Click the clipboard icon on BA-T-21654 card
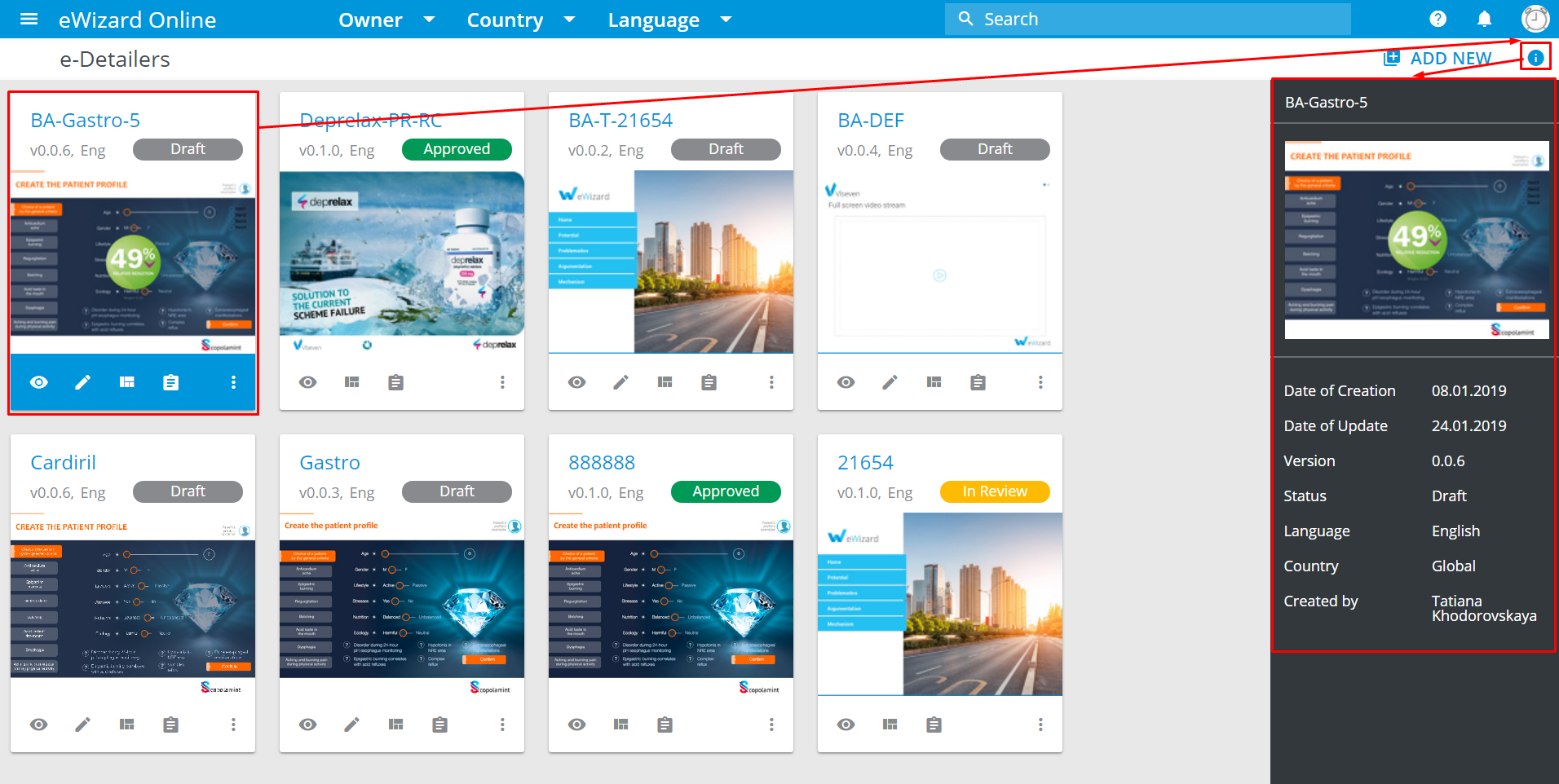Viewport: 1559px width, 784px height. pyautogui.click(x=709, y=382)
